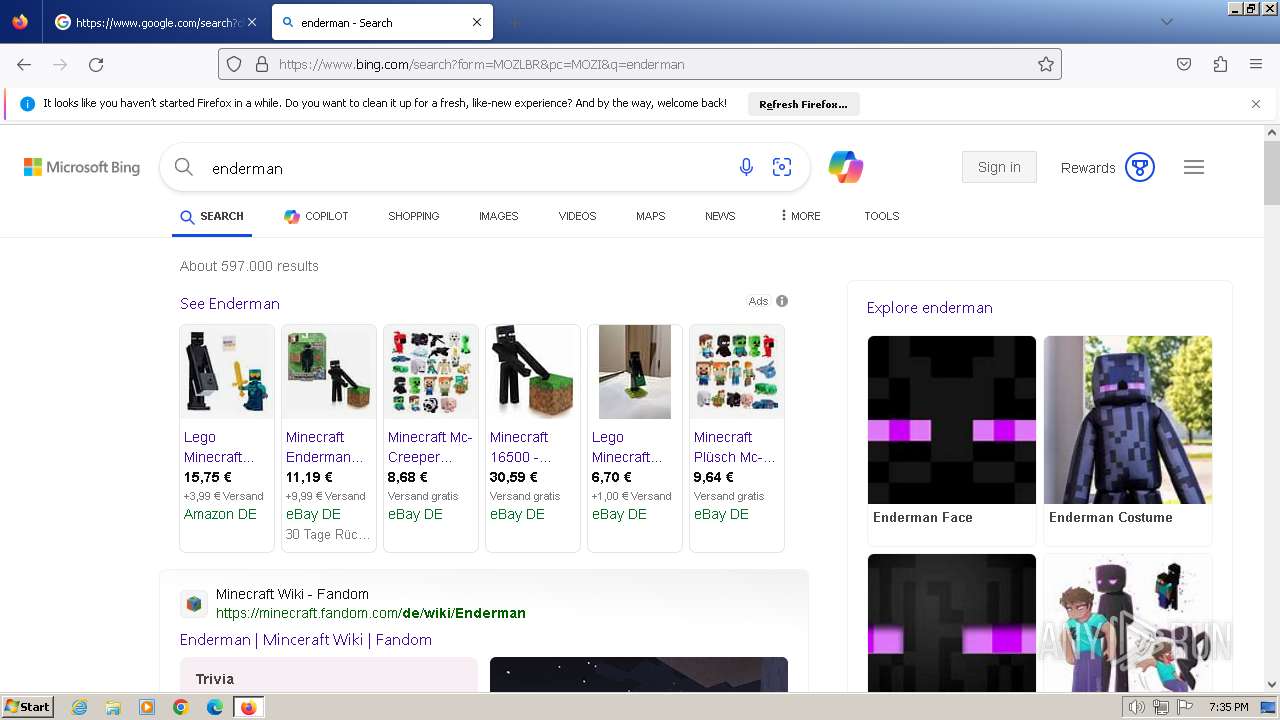
Task: Open the Minecraft Mc-Creeper 8,68 € ad
Action: coord(431,438)
